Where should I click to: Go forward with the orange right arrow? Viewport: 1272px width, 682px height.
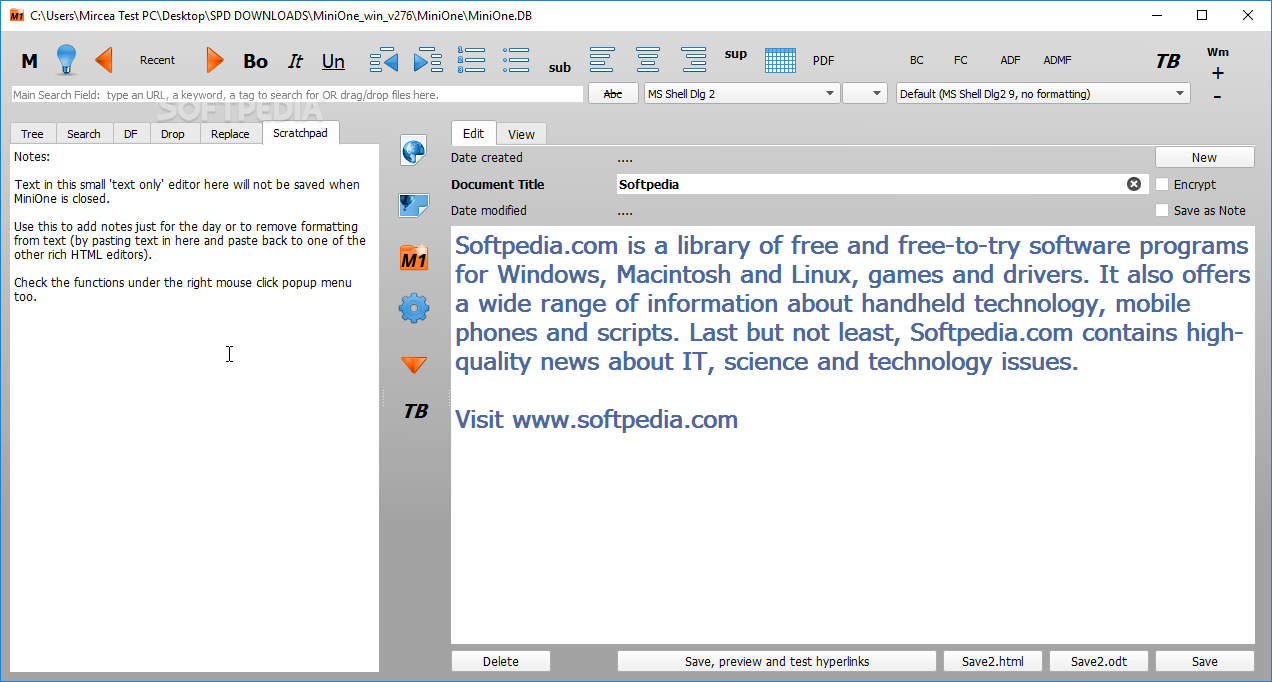click(x=215, y=60)
